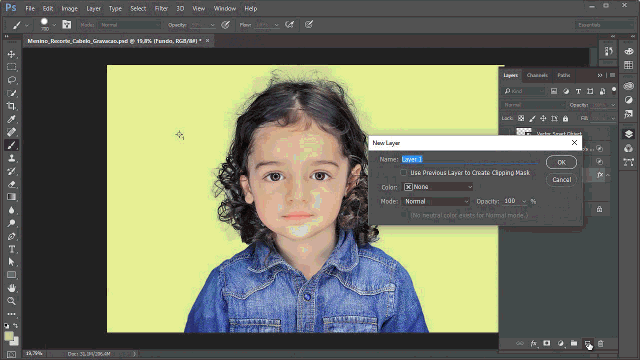The height and width of the screenshot is (360, 640).
Task: Toggle layer filtering switch
Action: 613,91
